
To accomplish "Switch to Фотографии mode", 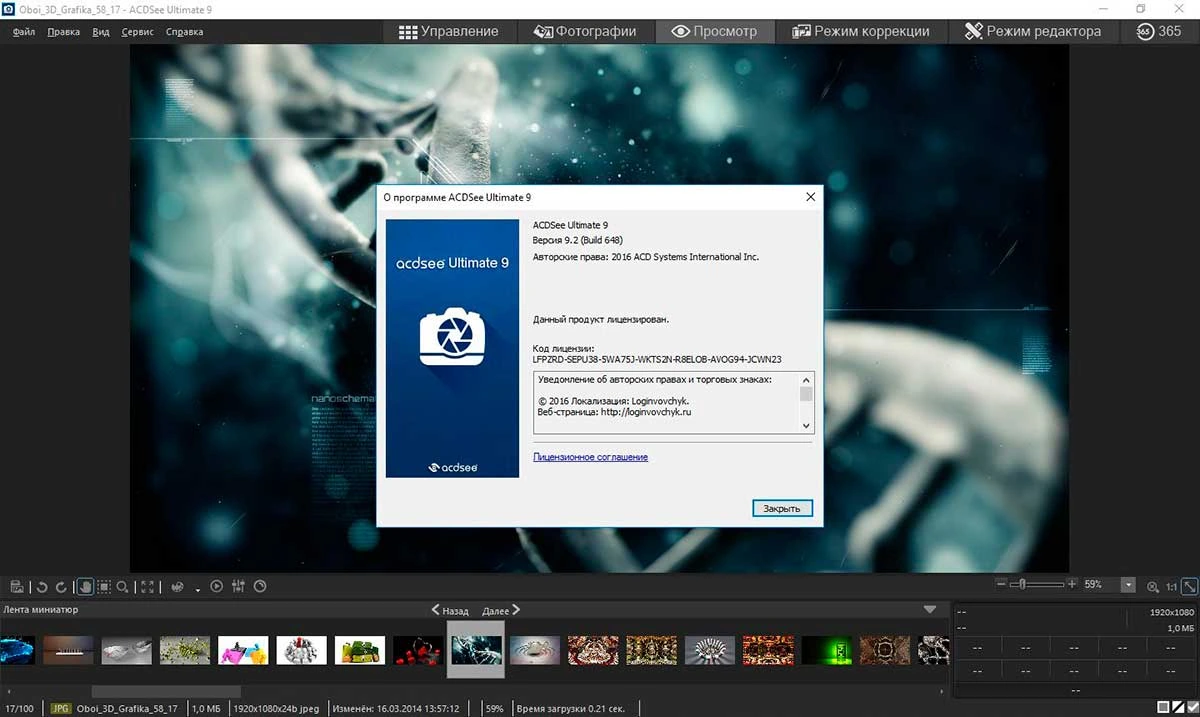I will tap(585, 31).
